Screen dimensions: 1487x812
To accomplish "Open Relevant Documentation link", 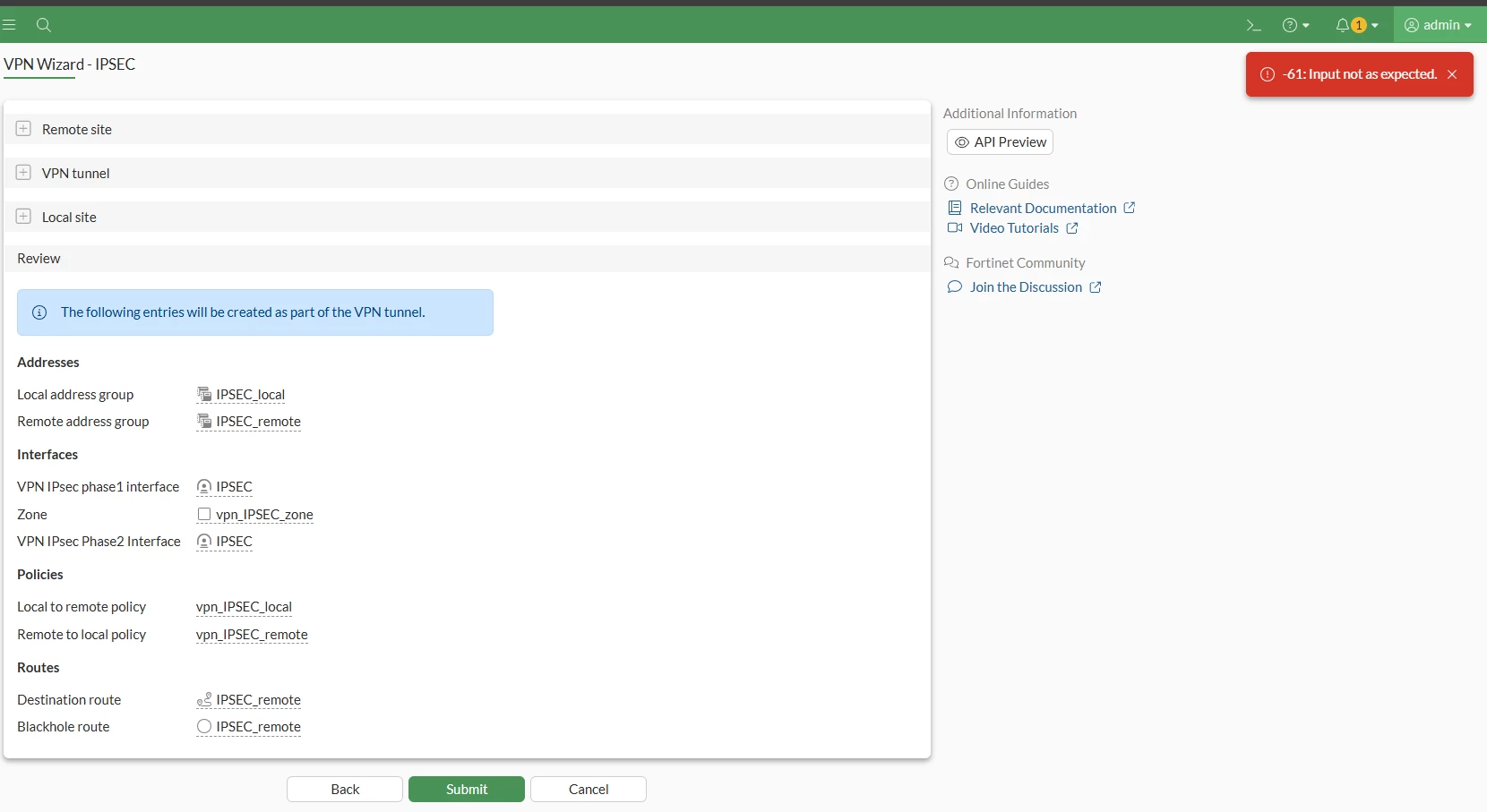I will pos(1043,208).
